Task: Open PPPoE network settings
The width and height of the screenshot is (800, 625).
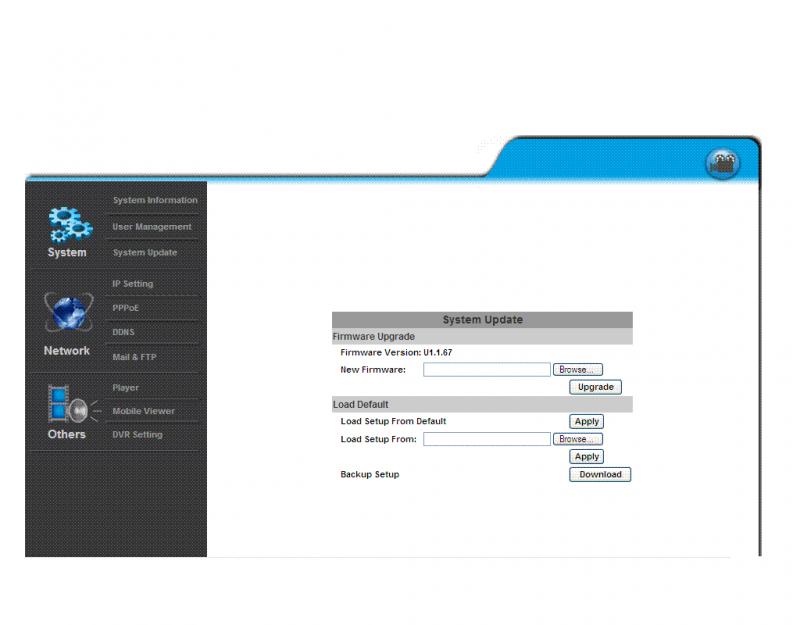Action: [126, 308]
